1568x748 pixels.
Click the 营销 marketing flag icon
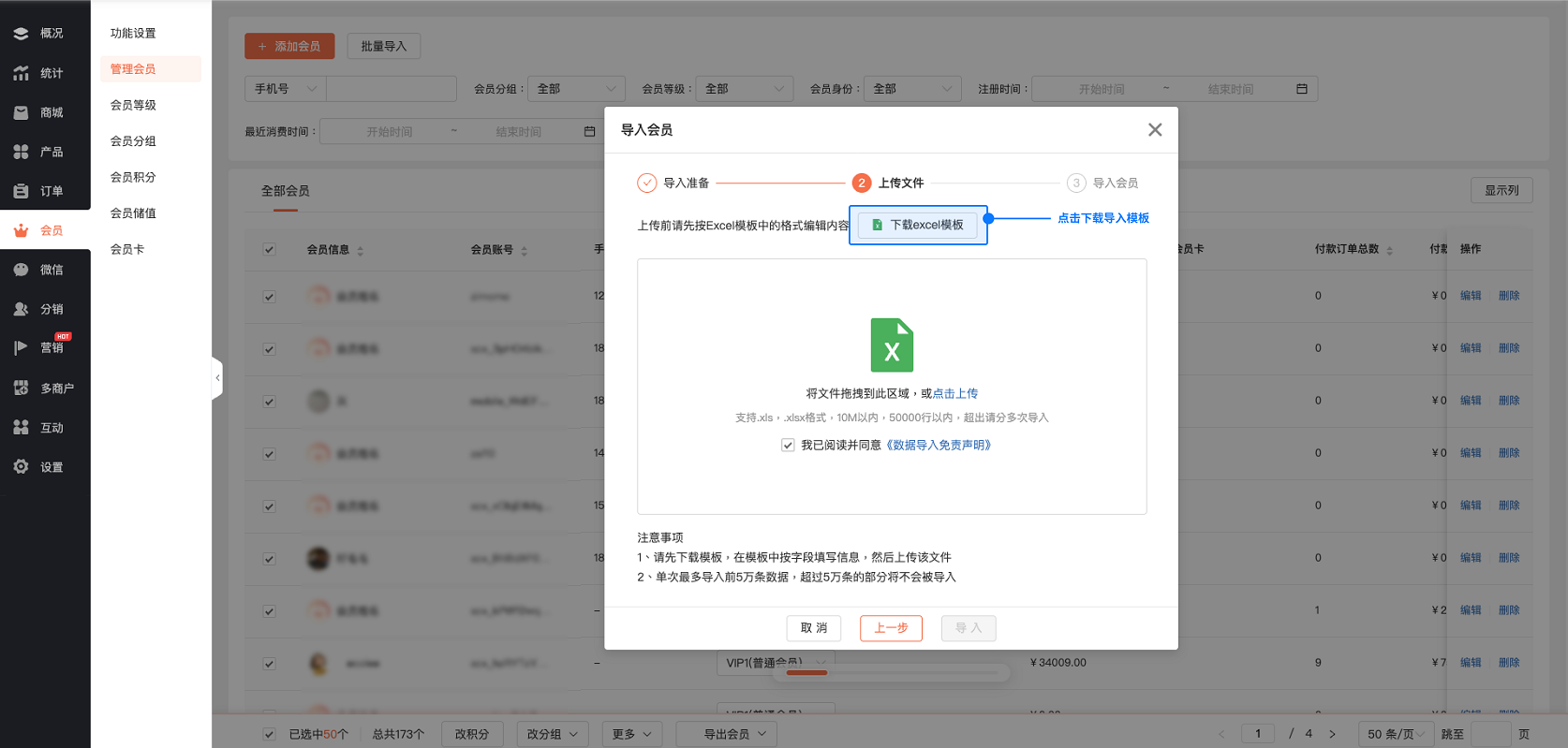tap(21, 348)
